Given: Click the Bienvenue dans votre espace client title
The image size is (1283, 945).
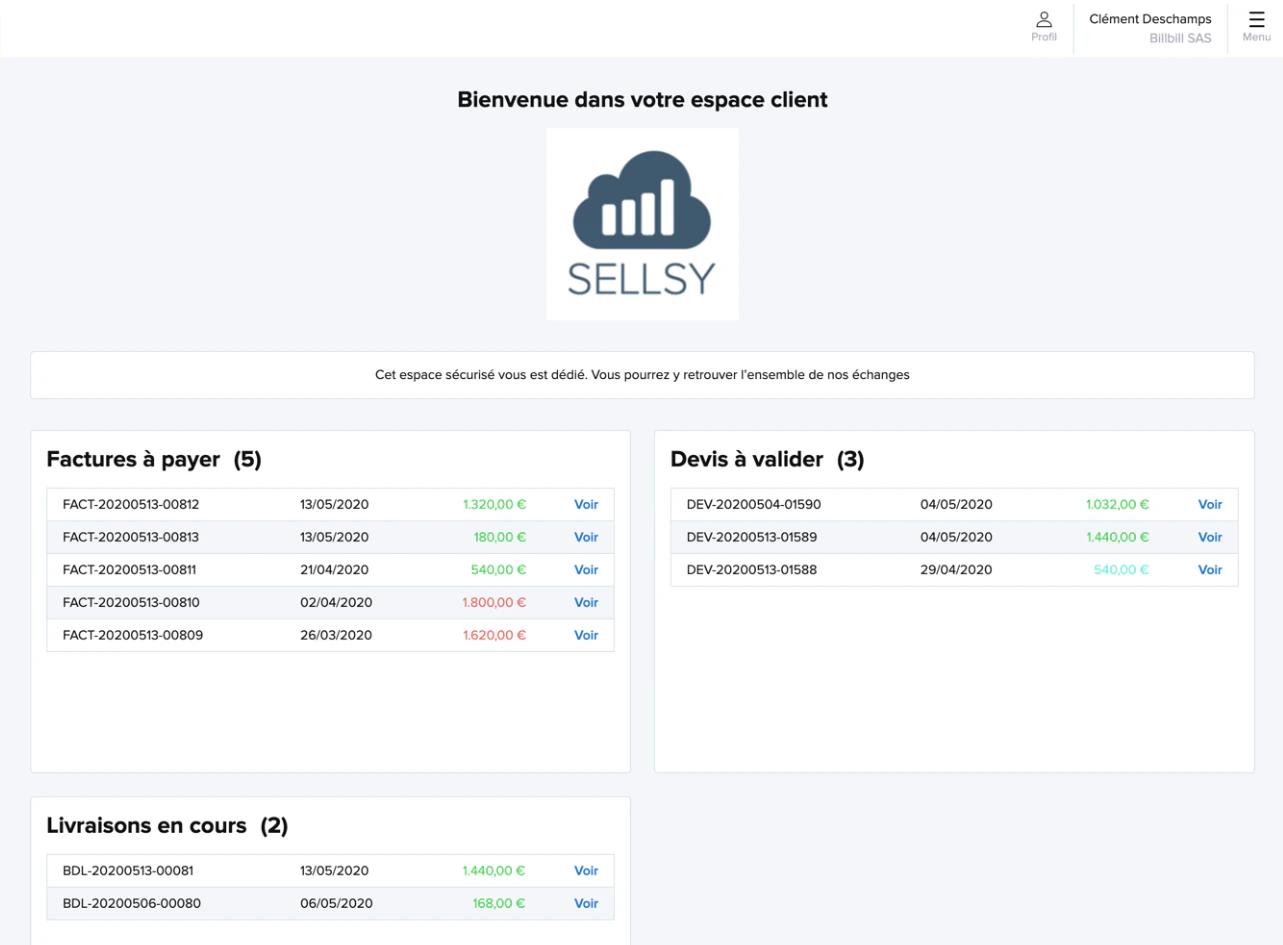Looking at the screenshot, I should pyautogui.click(x=642, y=100).
